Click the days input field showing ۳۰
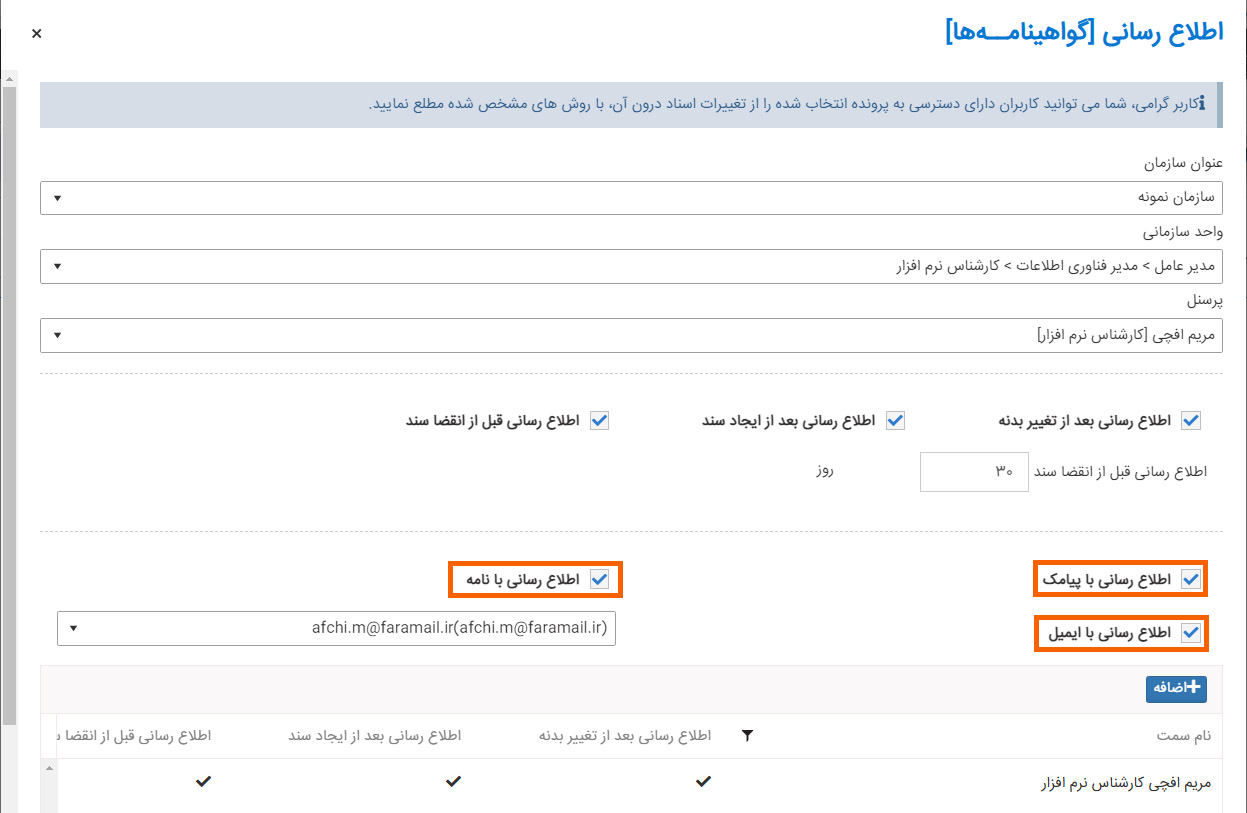Image resolution: width=1247 pixels, height=813 pixels. [974, 471]
